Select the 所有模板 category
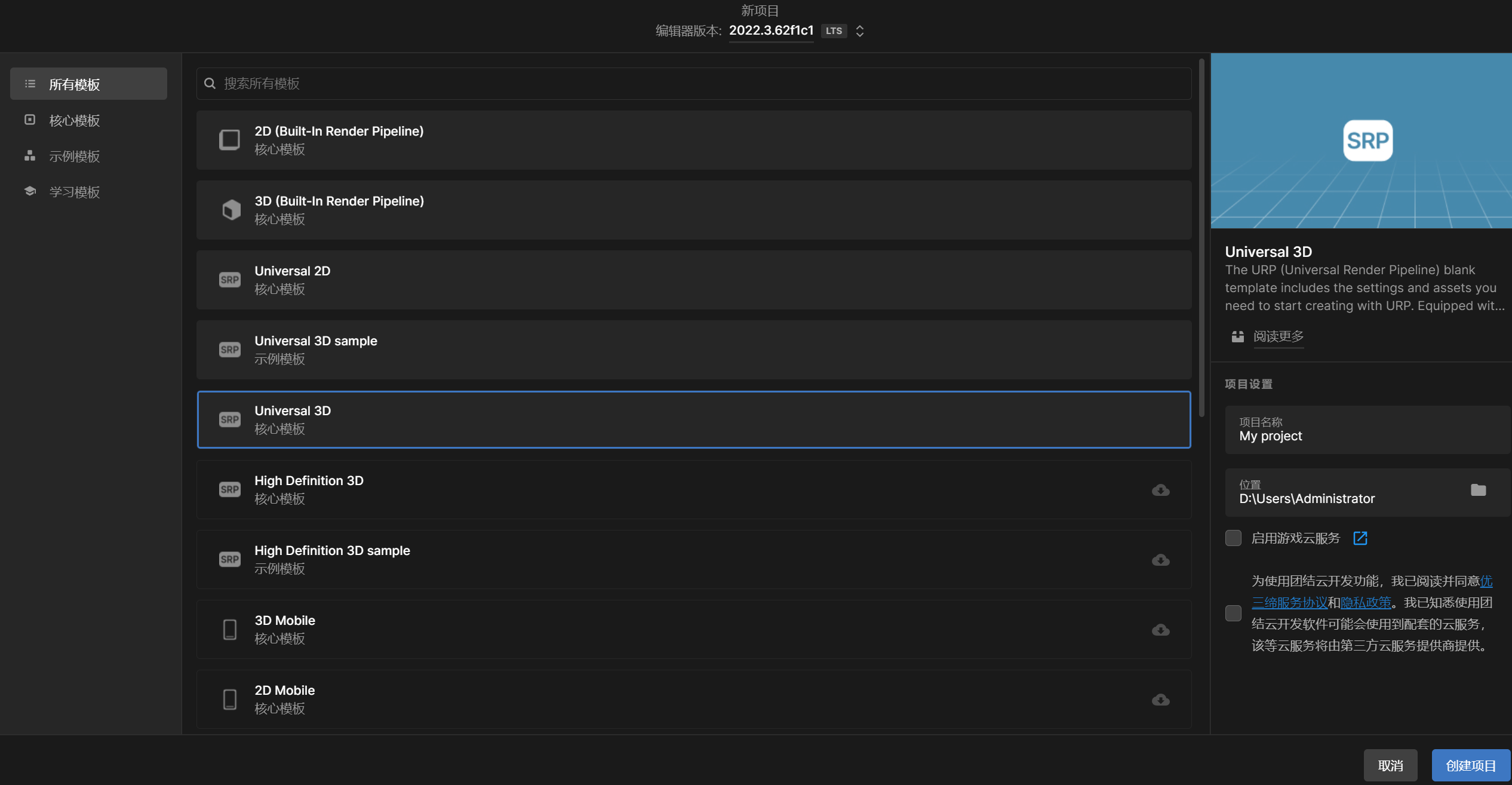Screen dimensions: 1512x785 (x=88, y=84)
